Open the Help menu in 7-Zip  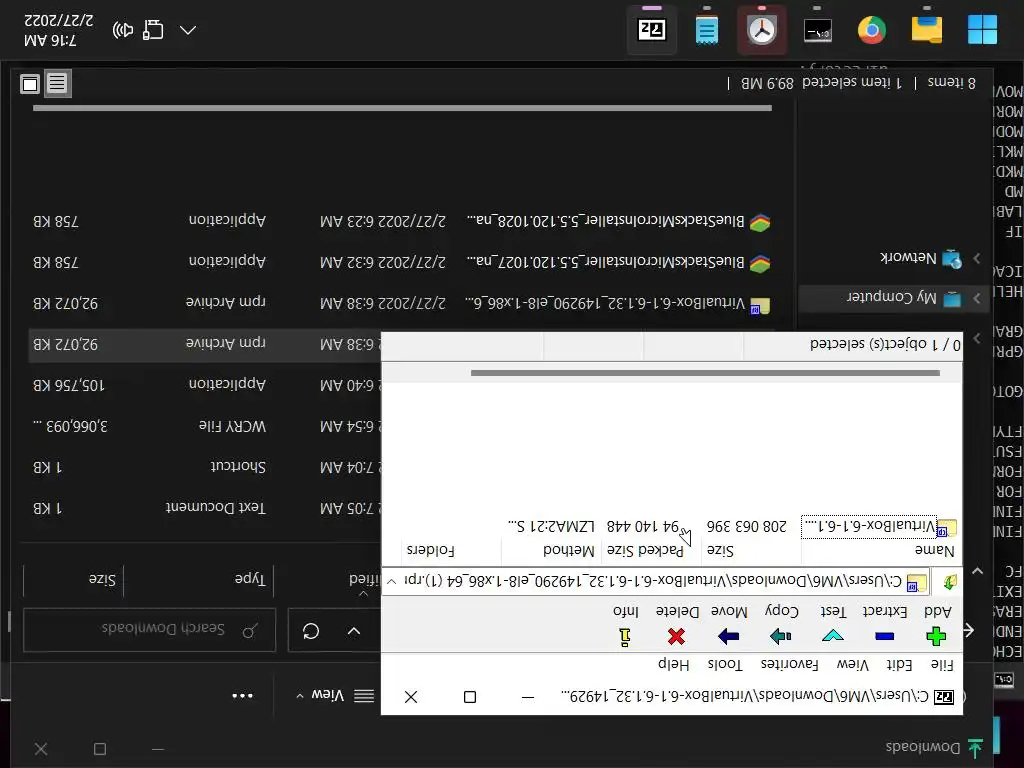click(x=673, y=665)
